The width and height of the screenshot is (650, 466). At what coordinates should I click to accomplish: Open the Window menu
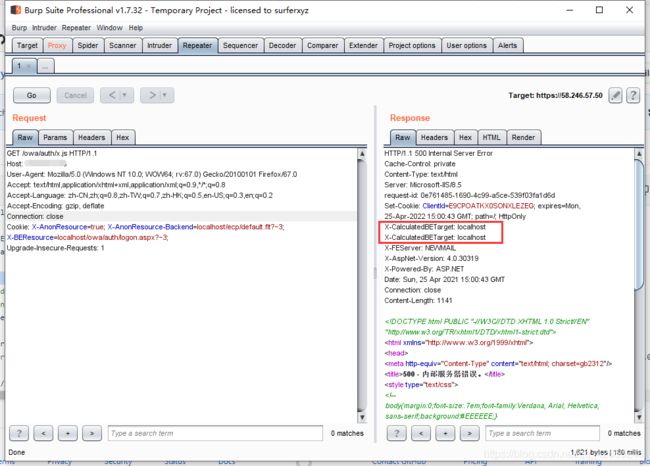click(x=109, y=28)
